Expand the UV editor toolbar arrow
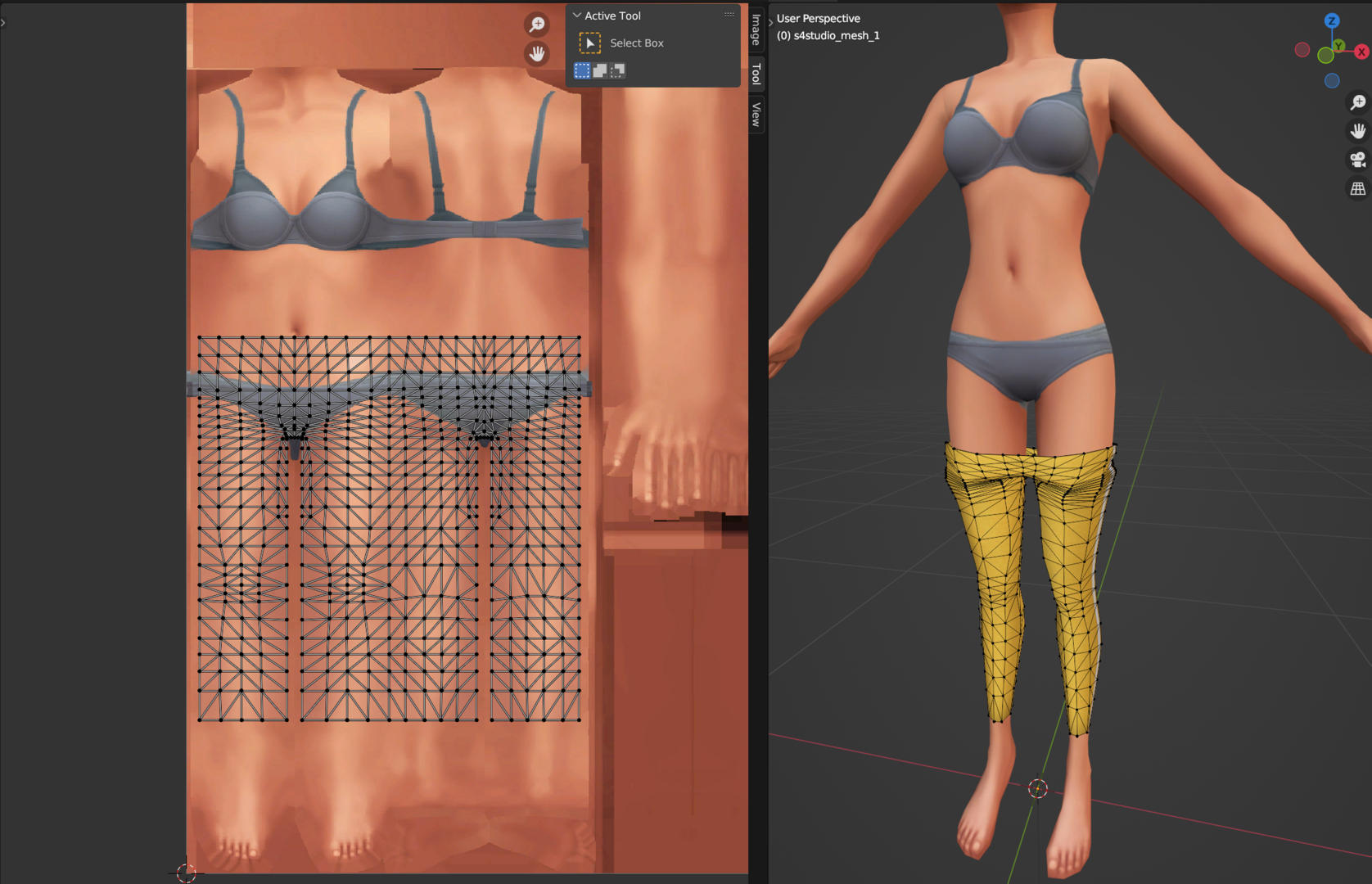Image resolution: width=1372 pixels, height=884 pixels. click(3, 23)
